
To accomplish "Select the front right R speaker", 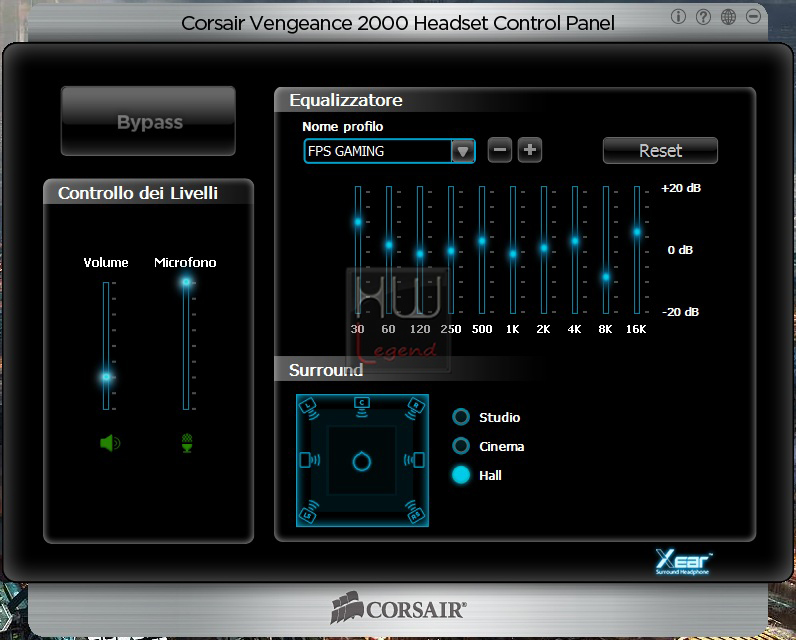I will (x=415, y=409).
